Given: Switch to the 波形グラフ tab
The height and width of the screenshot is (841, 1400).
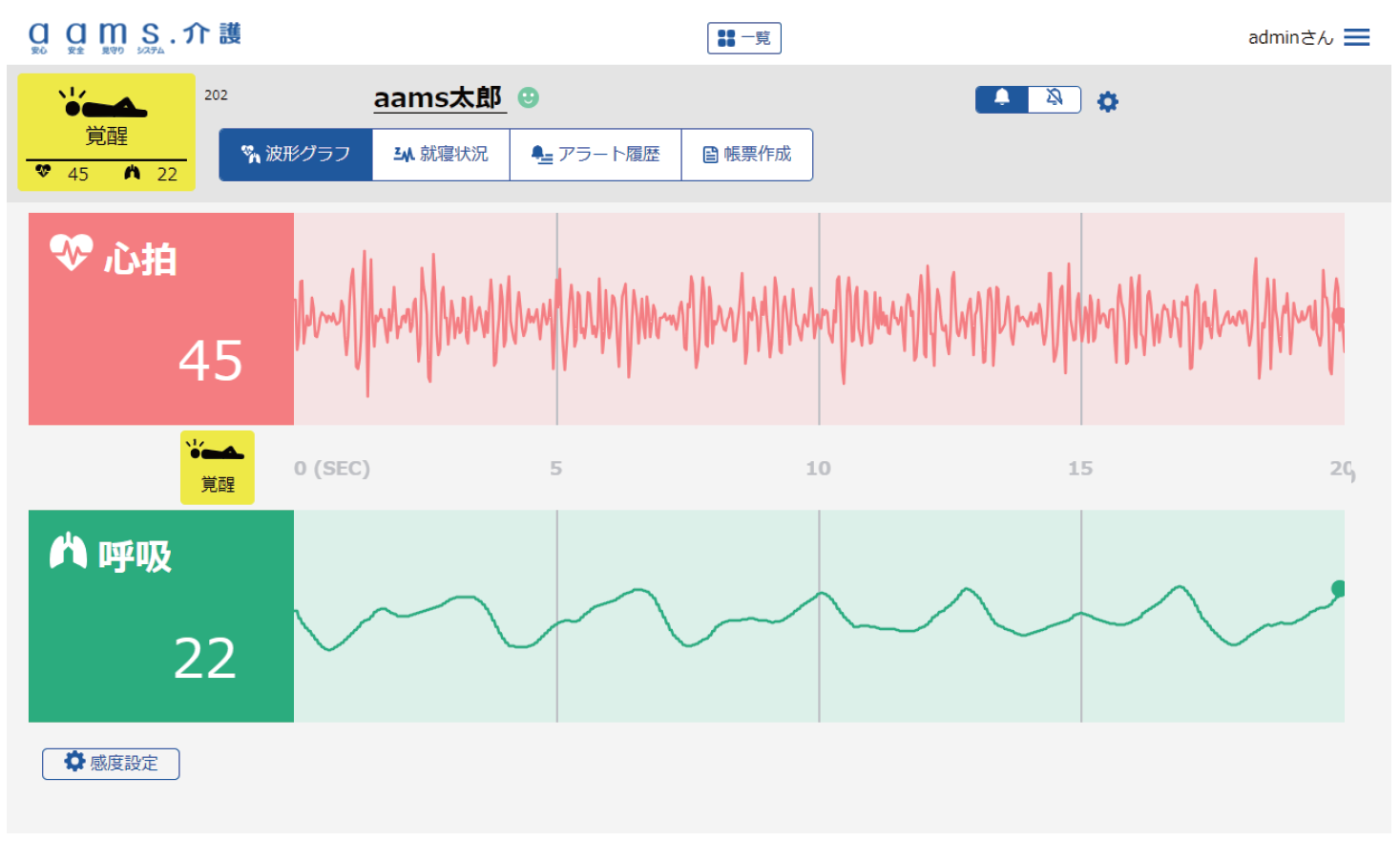Looking at the screenshot, I should tap(296, 155).
